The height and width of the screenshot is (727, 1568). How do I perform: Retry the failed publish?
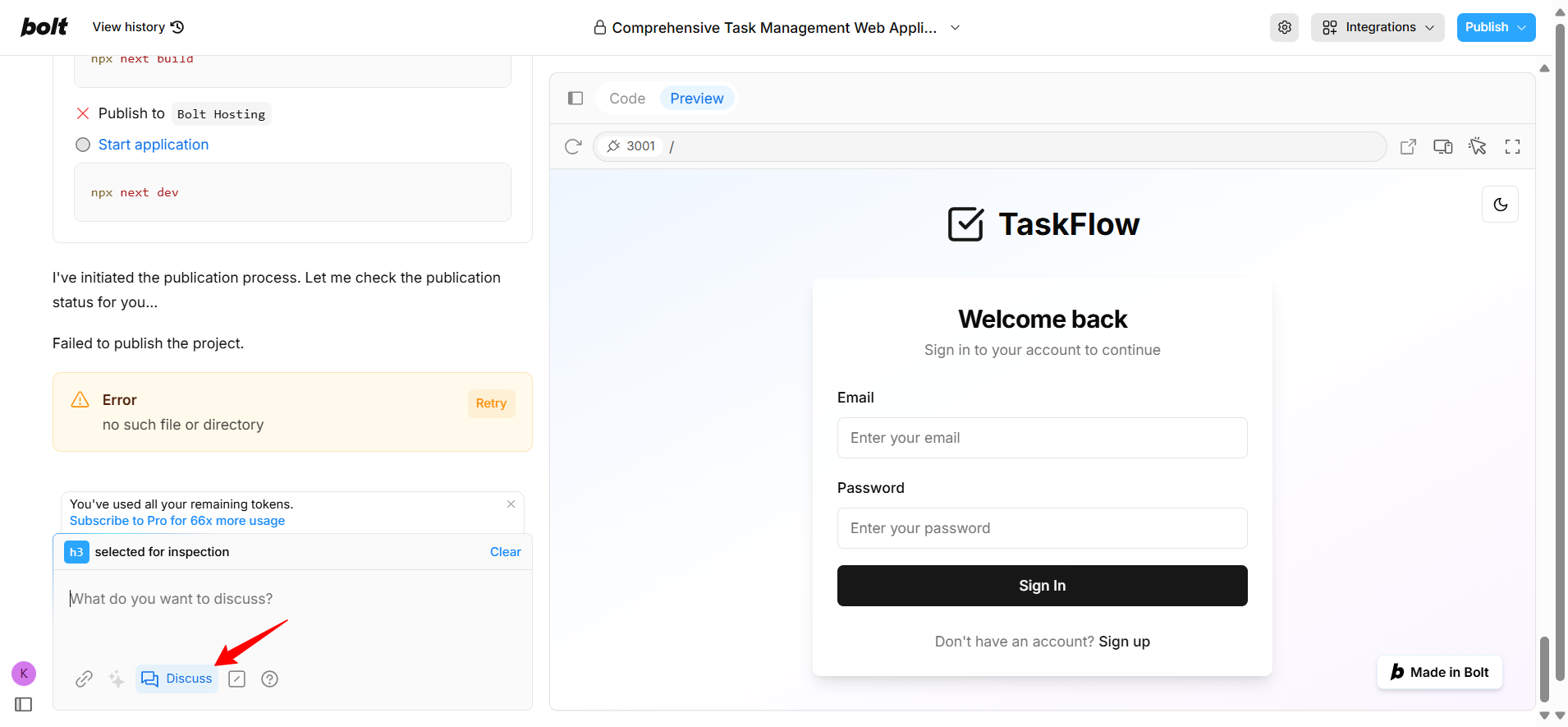pyautogui.click(x=491, y=403)
